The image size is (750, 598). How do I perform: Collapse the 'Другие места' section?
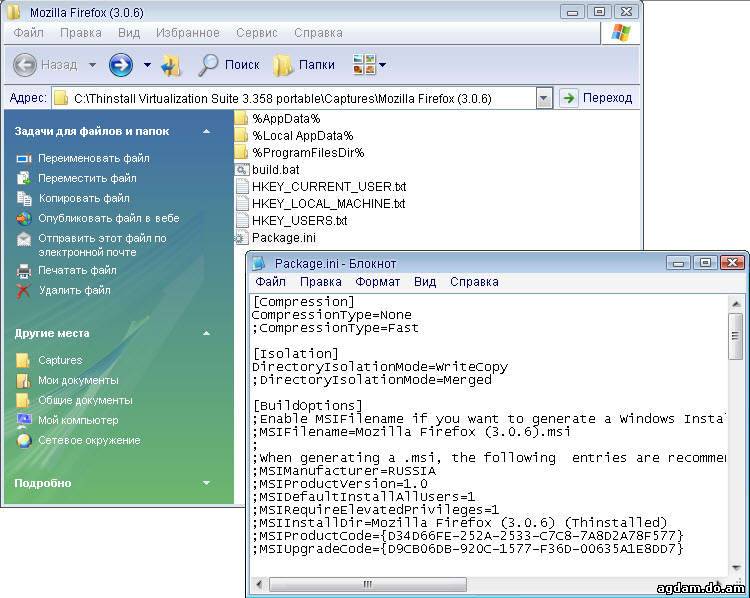pos(207,333)
